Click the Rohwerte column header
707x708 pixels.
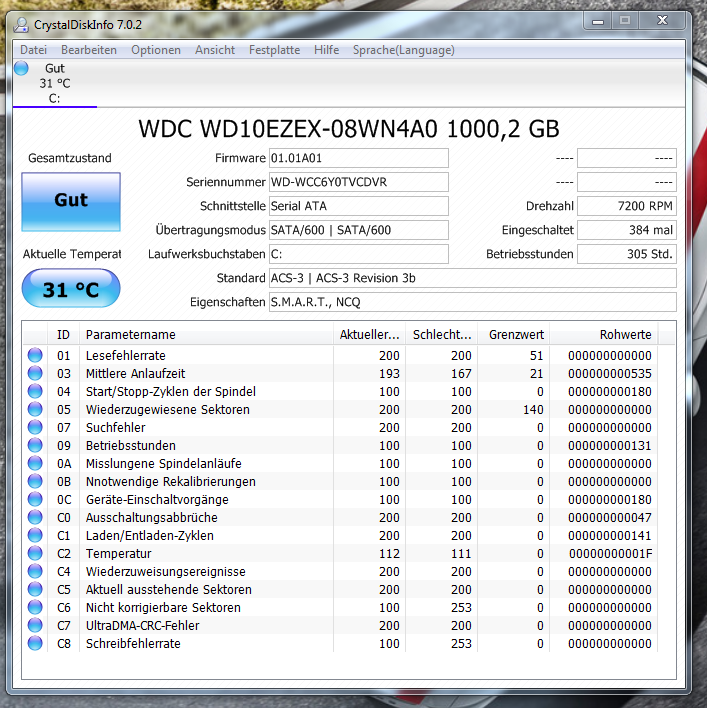click(x=604, y=335)
